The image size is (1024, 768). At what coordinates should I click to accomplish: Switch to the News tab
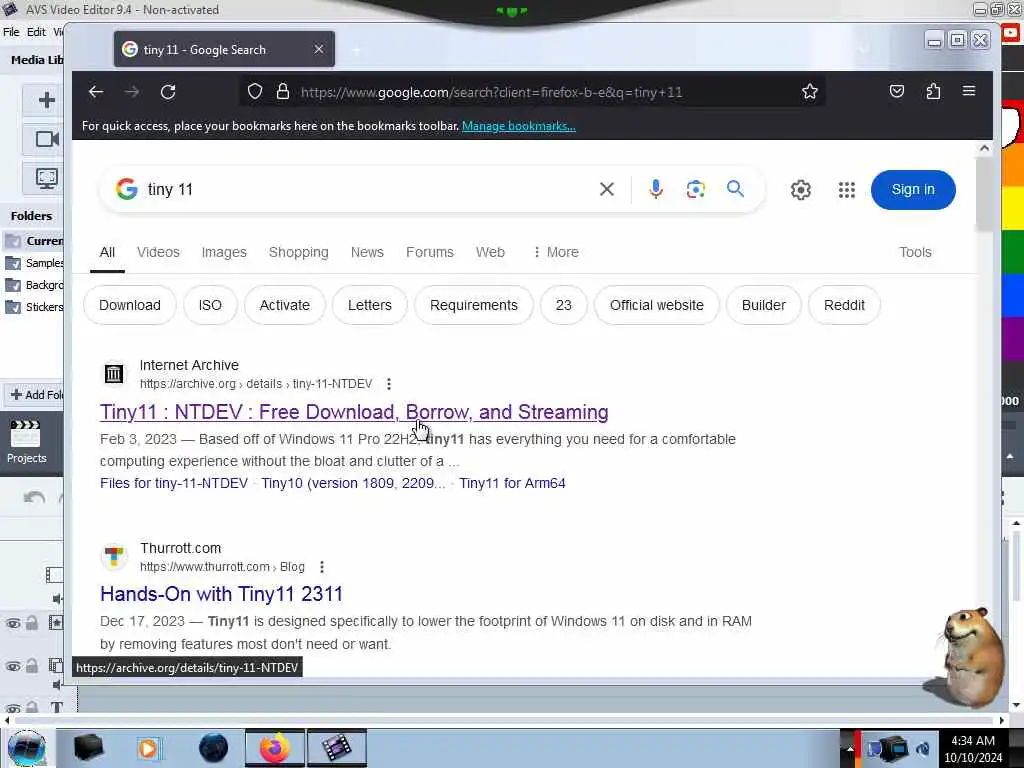[x=367, y=252]
